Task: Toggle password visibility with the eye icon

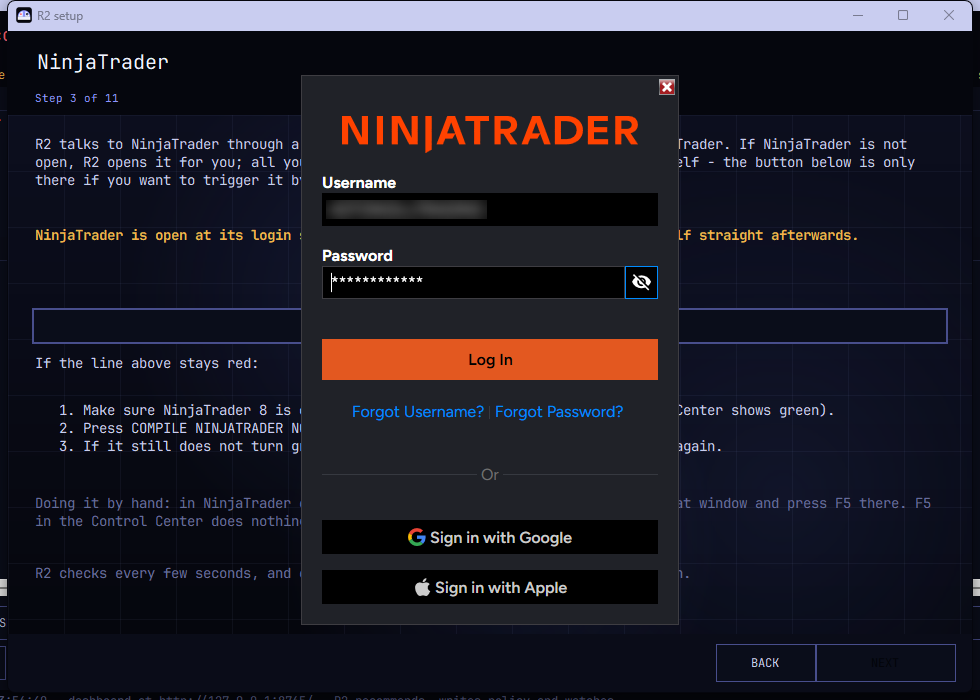Action: tap(641, 282)
